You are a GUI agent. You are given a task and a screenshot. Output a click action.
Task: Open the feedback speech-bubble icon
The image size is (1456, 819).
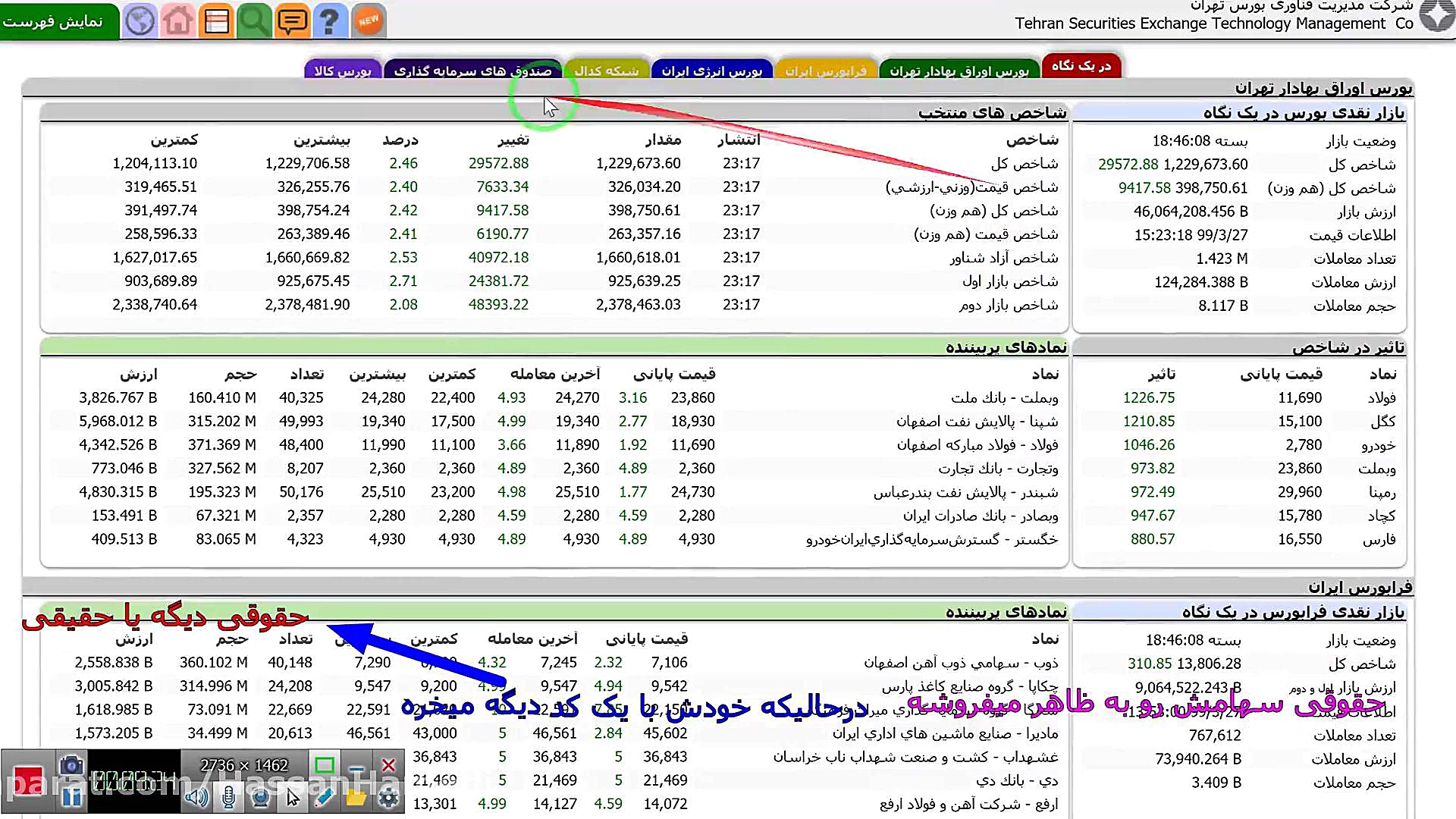point(293,20)
